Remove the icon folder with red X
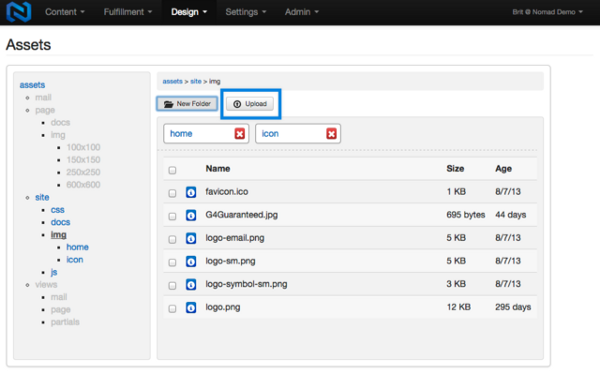The height and width of the screenshot is (373, 600). coord(331,134)
